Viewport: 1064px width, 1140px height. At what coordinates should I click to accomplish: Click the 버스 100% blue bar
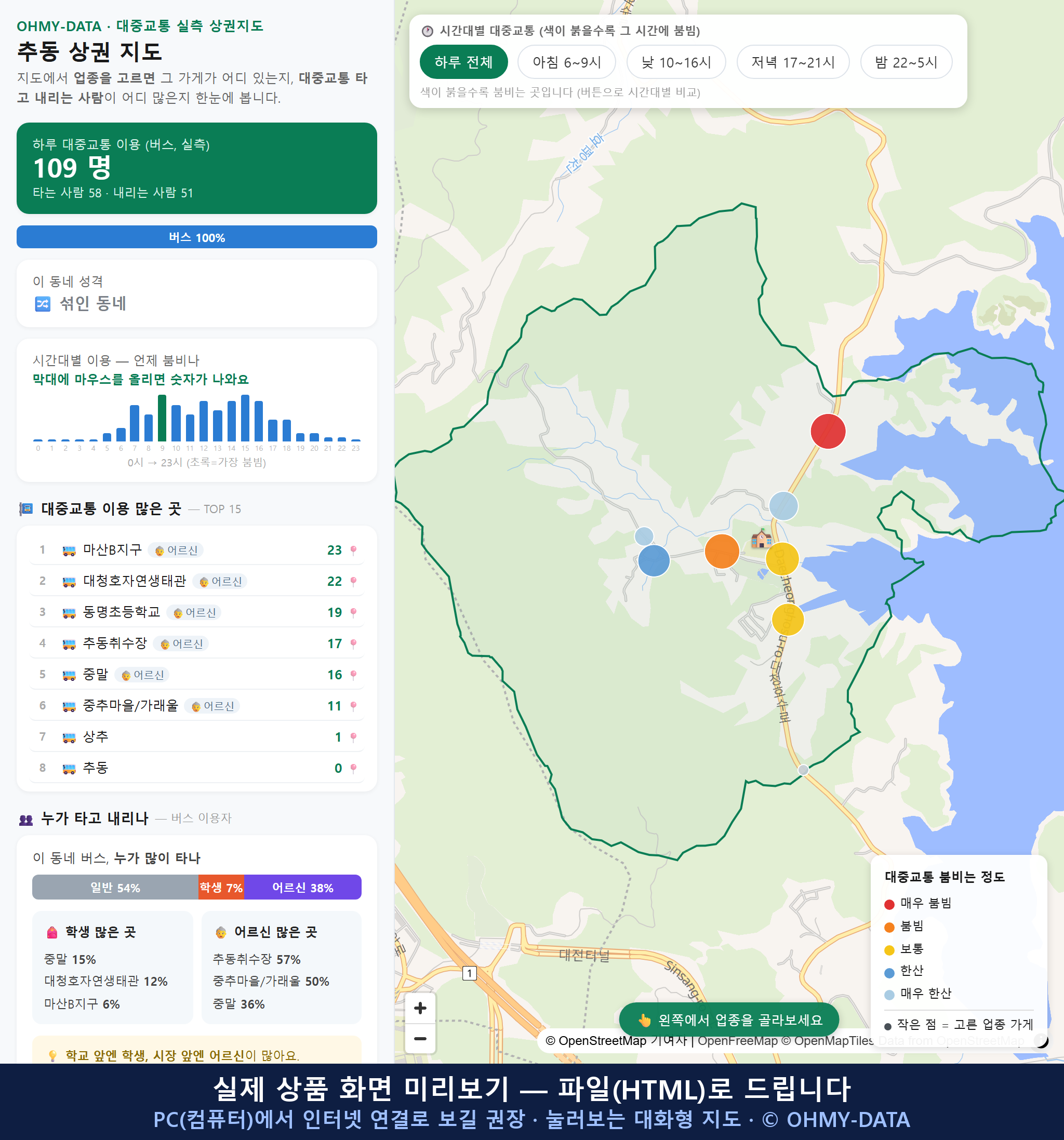[x=197, y=237]
